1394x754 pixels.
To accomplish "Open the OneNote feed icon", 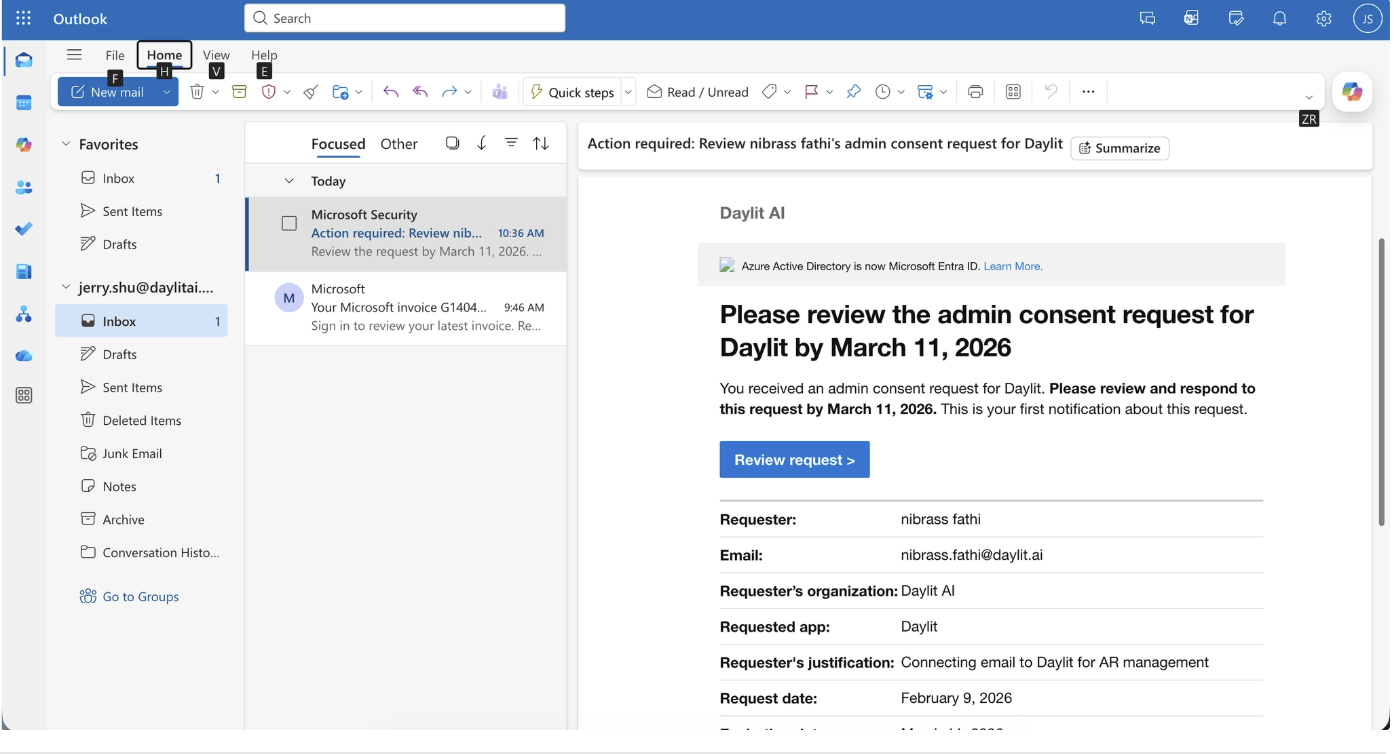I will coord(1192,18).
